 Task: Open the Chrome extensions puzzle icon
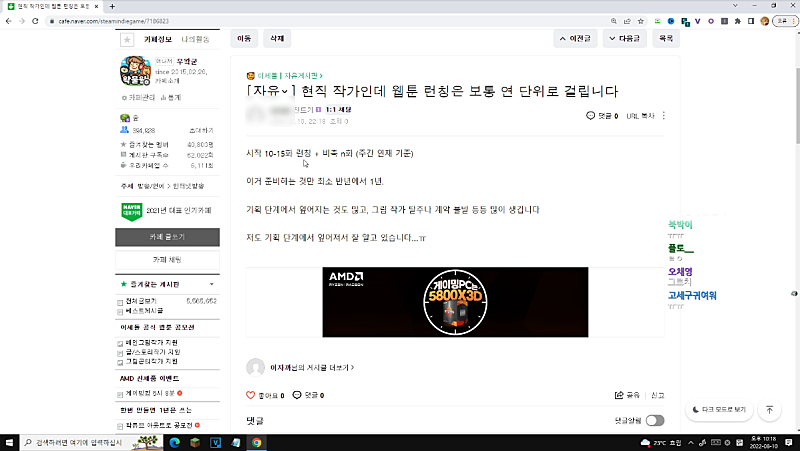click(737, 21)
